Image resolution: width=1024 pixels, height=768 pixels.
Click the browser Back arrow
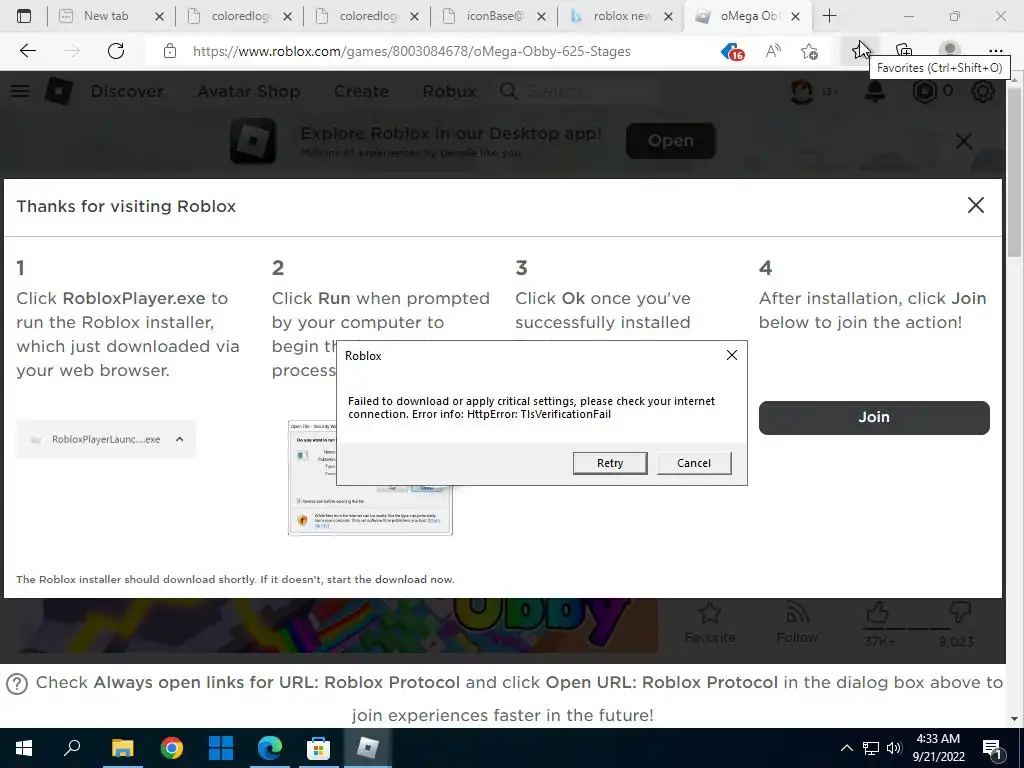27,51
